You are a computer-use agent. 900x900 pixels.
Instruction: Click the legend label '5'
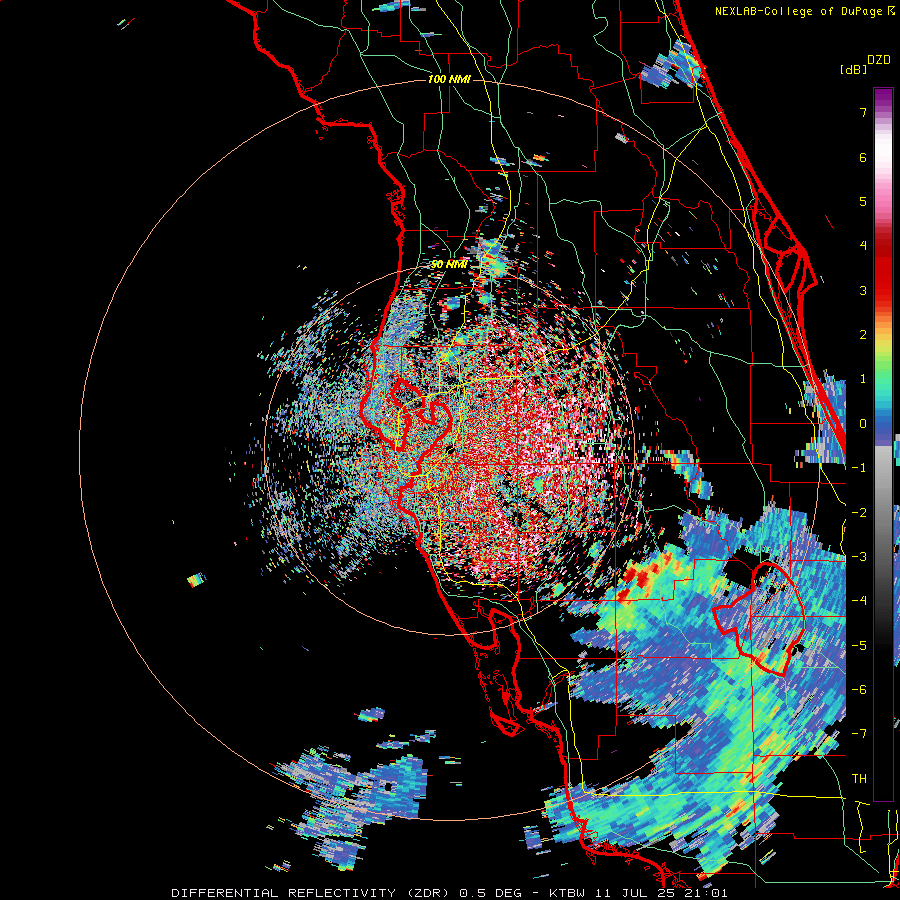863,201
